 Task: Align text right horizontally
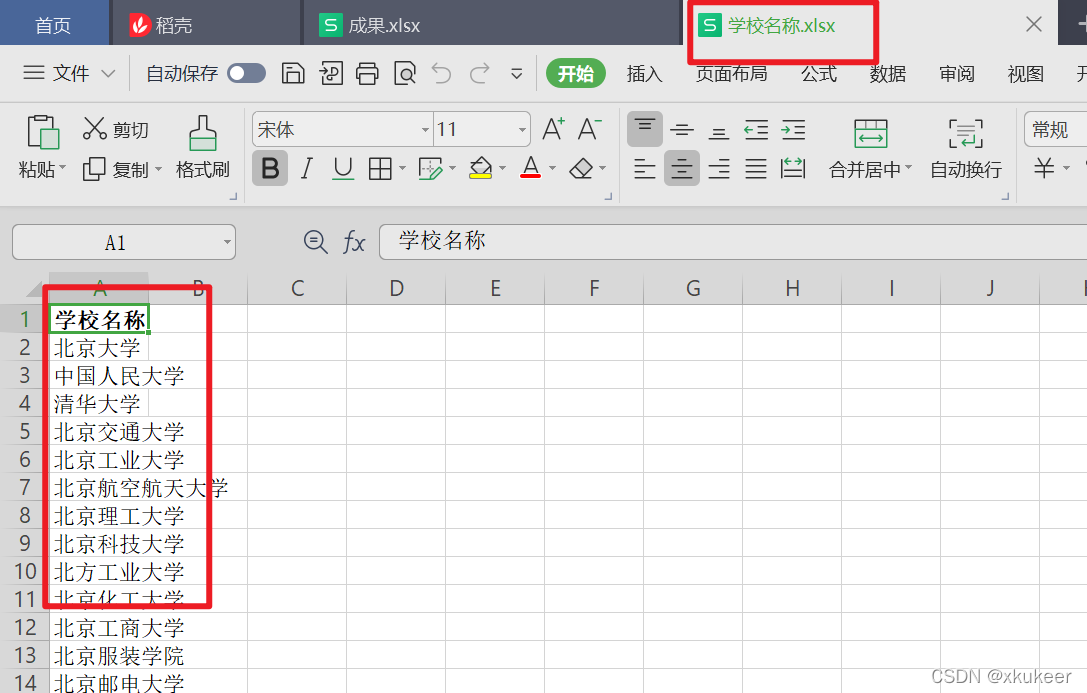(x=719, y=168)
